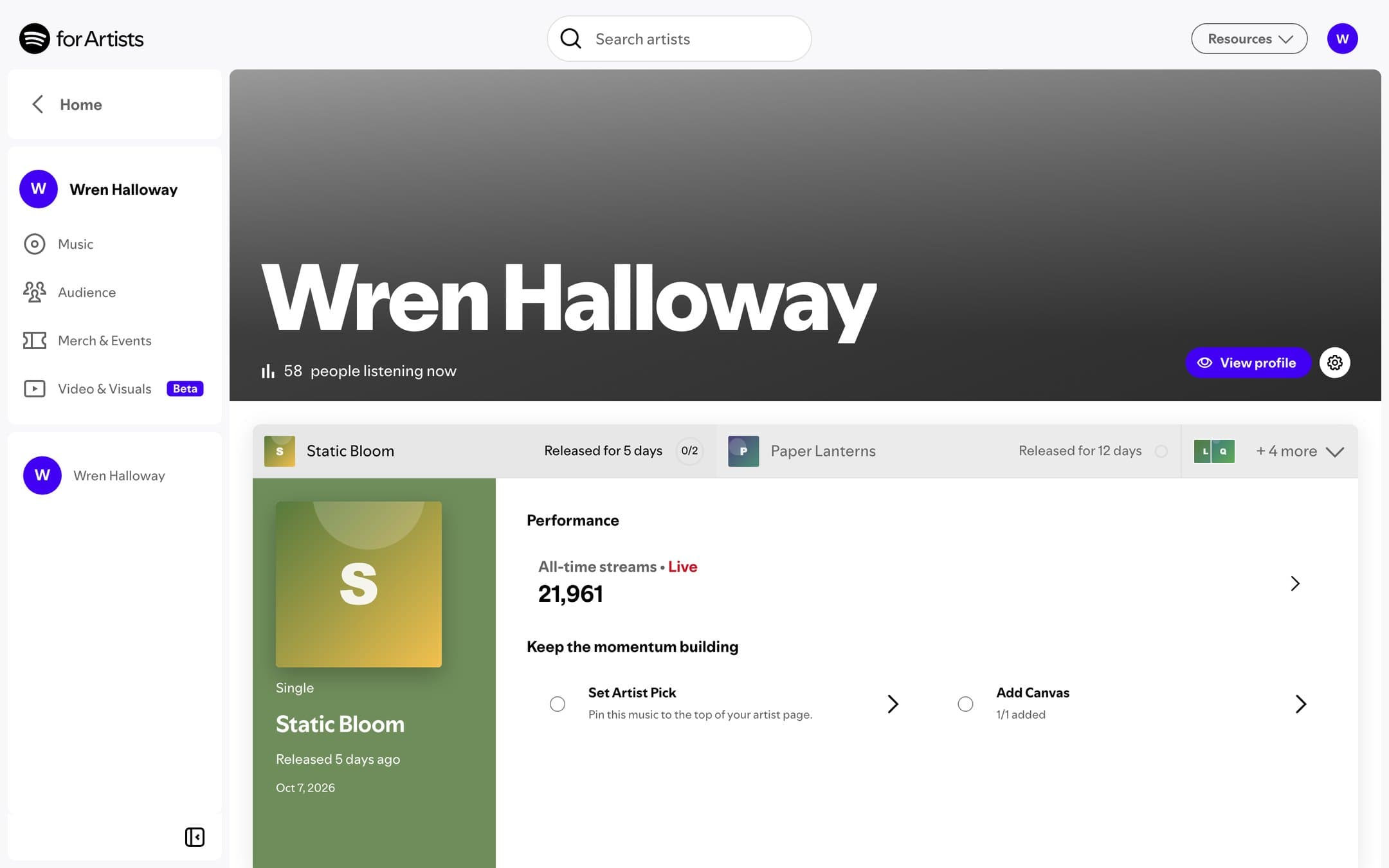This screenshot has height=868, width=1389.
Task: Click the listening-now bars icon
Action: [x=268, y=371]
